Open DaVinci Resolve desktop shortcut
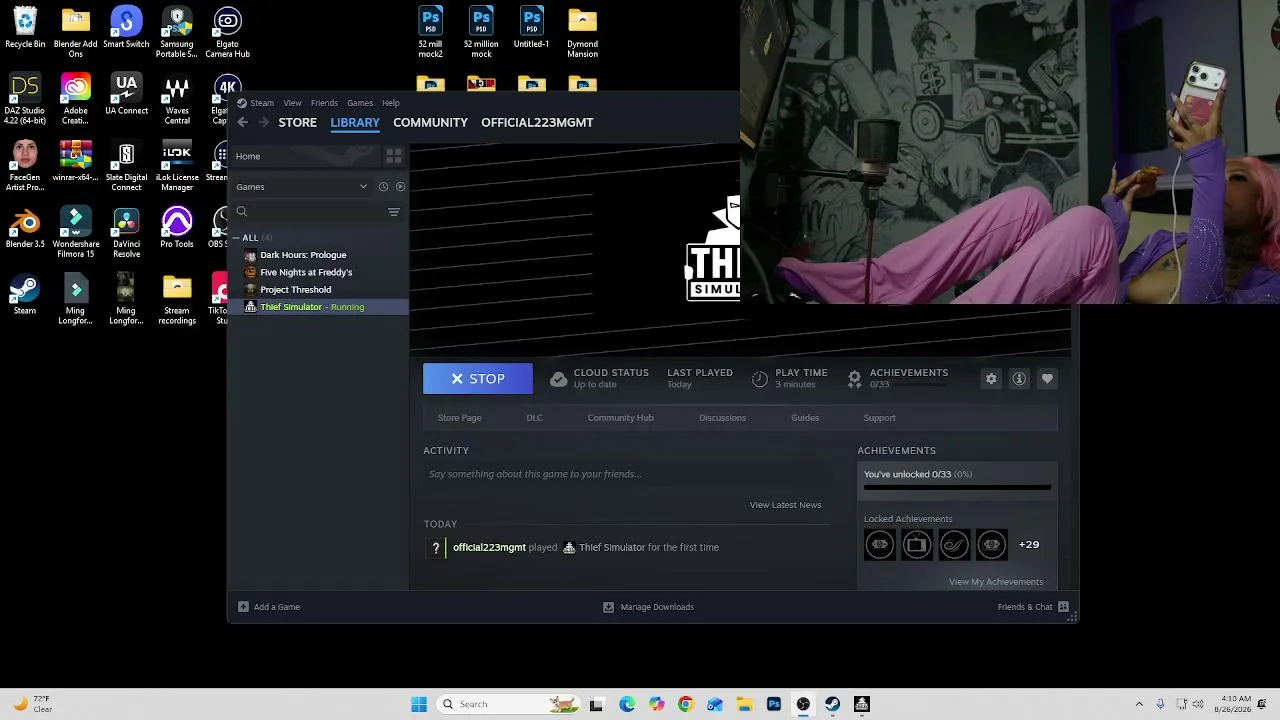This screenshot has height=720, width=1280. pos(126,234)
